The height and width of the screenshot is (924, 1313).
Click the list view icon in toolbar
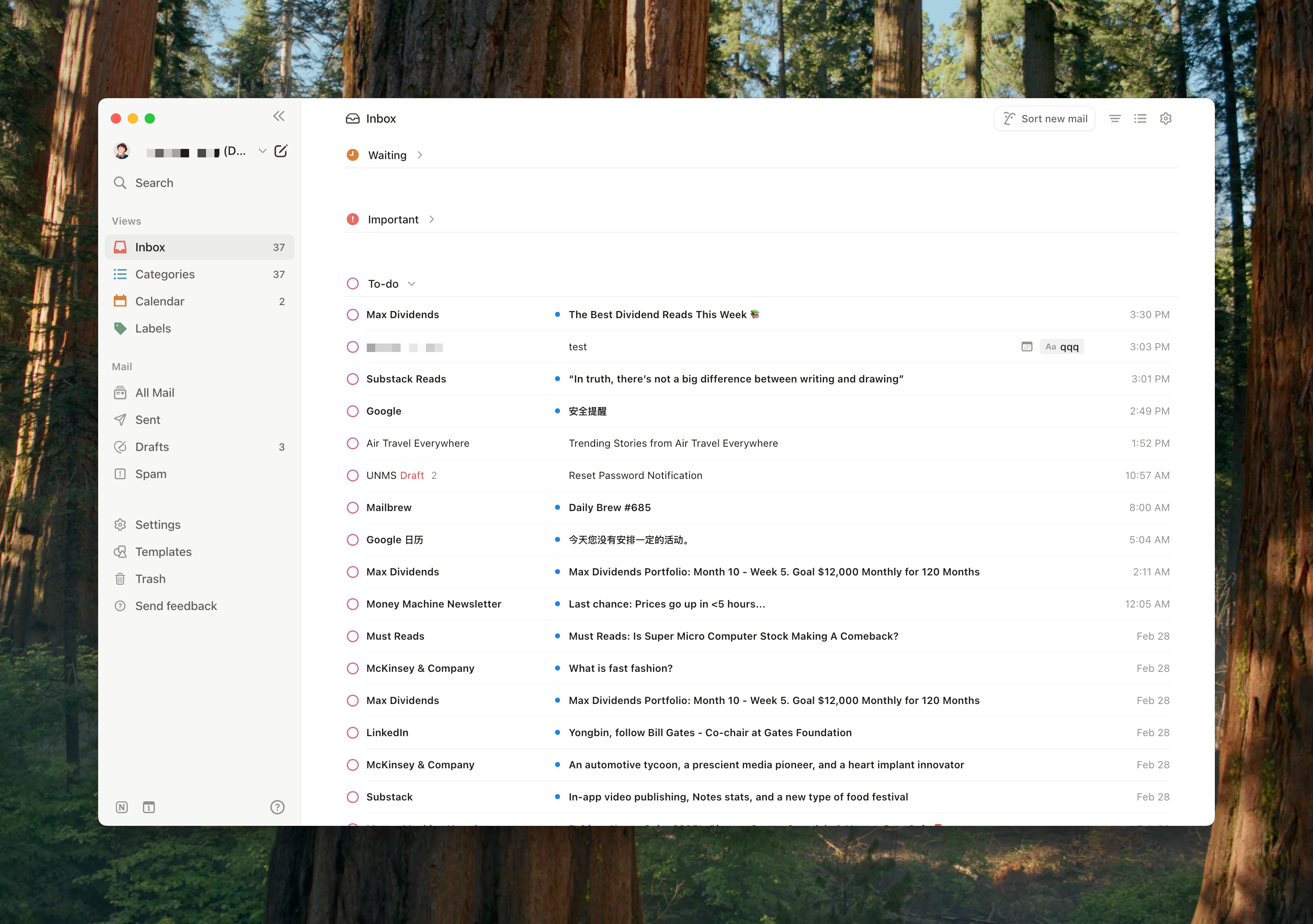(1140, 118)
